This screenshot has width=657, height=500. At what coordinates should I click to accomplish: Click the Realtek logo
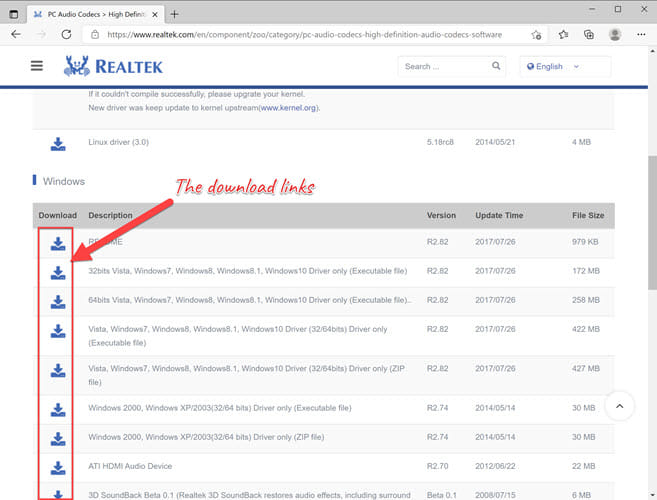click(x=113, y=66)
